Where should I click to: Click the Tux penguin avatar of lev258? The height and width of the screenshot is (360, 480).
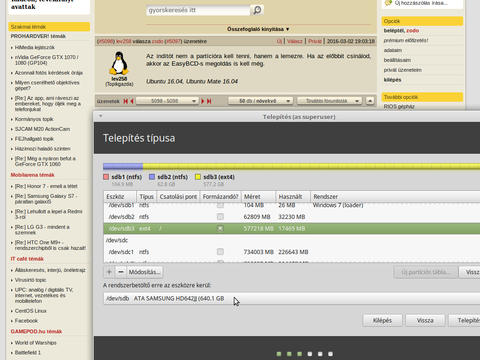click(x=119, y=63)
